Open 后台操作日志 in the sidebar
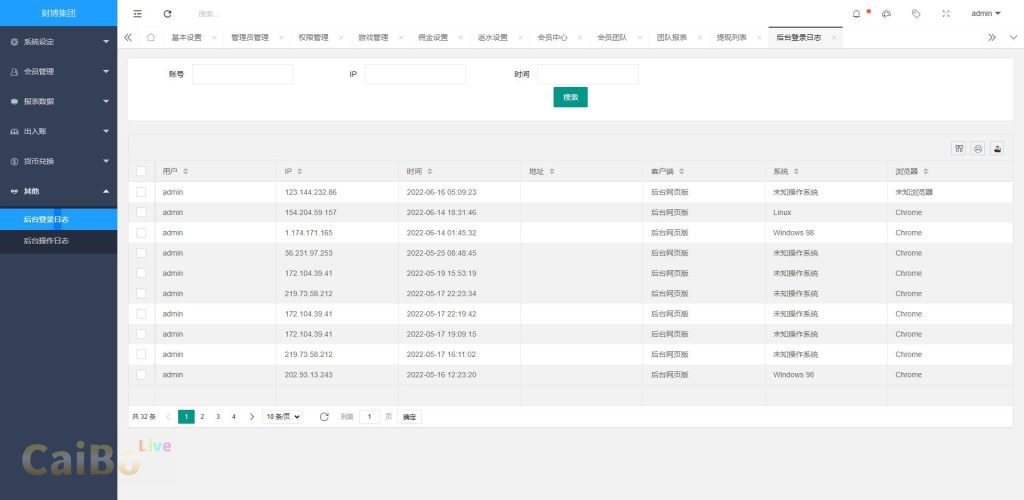1024x500 pixels. click(46, 241)
